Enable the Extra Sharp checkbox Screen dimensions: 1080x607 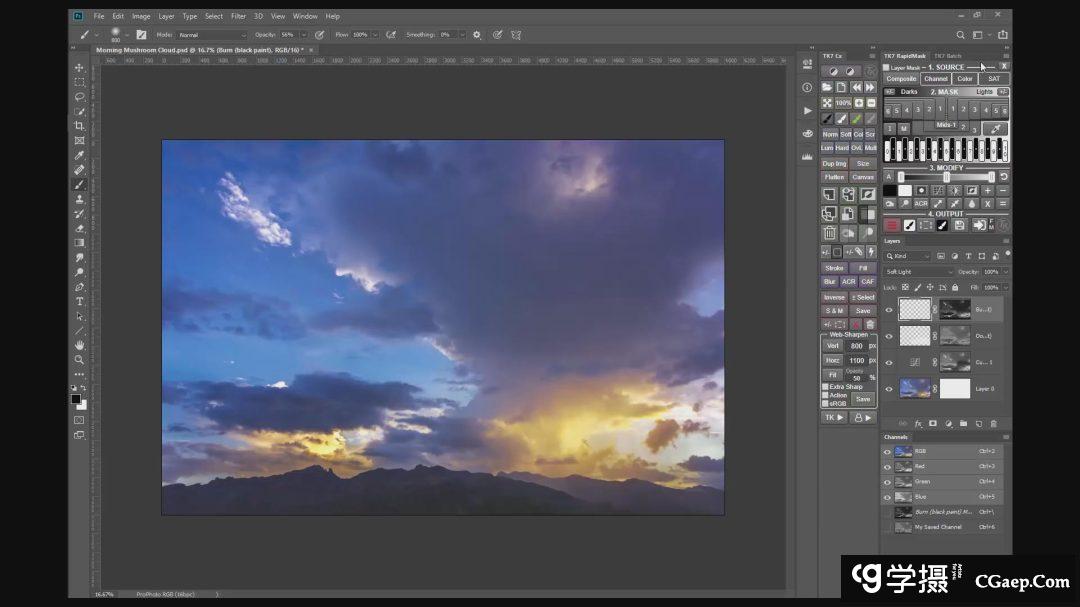coord(825,386)
